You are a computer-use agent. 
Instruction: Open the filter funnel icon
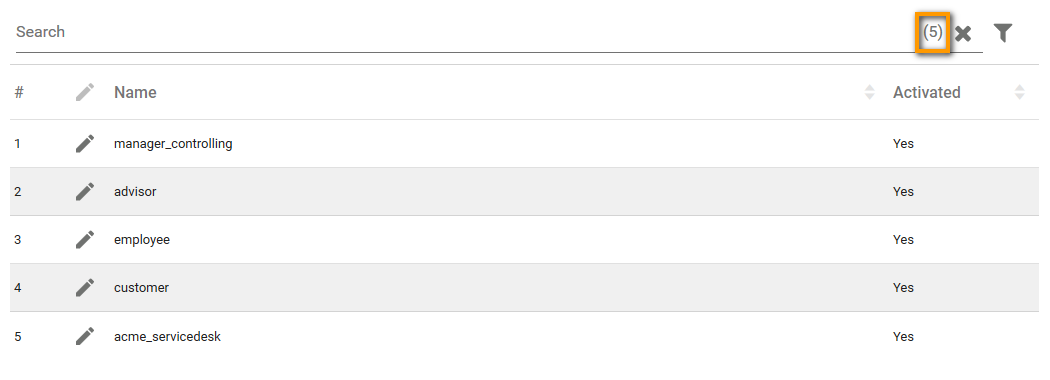1002,33
